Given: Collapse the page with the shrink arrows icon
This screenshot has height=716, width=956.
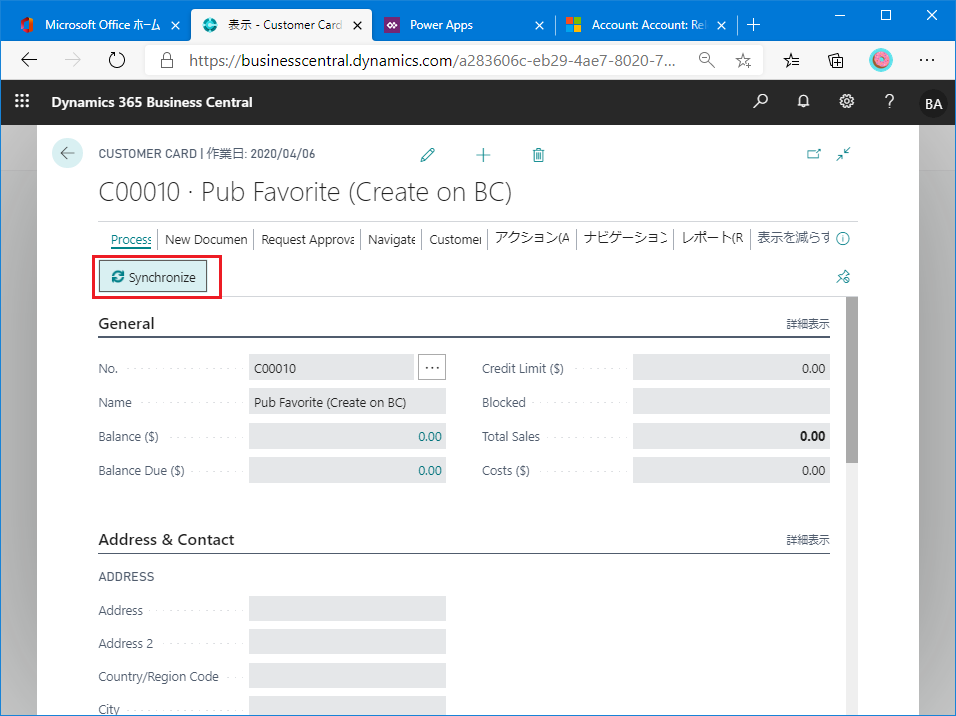Looking at the screenshot, I should click(x=843, y=154).
